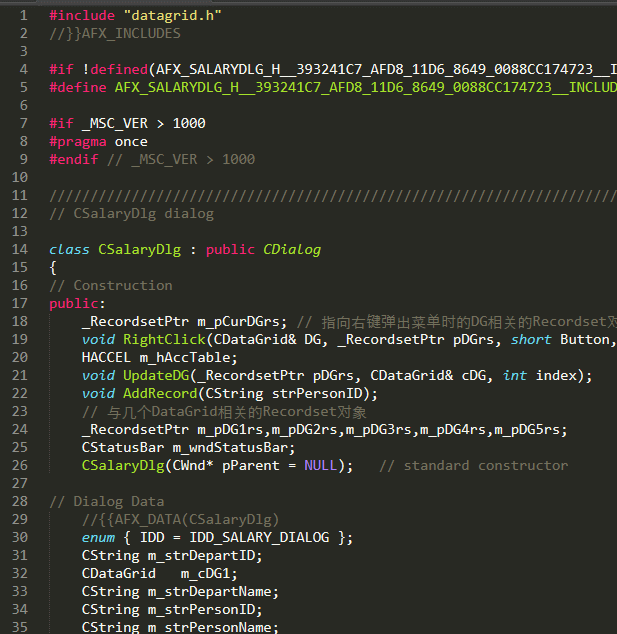This screenshot has height=634, width=617.
Task: Click the RightClick function name
Action: (x=164, y=340)
